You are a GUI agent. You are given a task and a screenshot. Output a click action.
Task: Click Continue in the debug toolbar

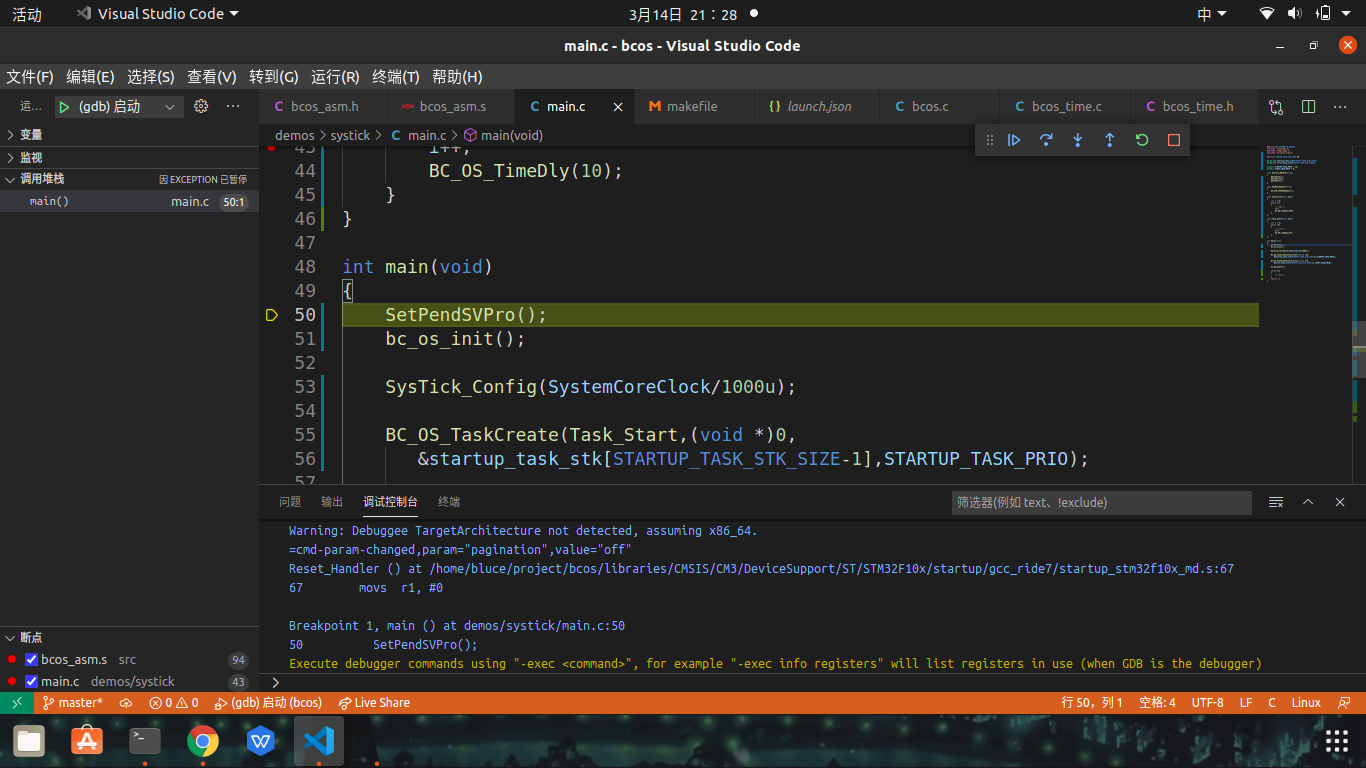pos(1014,141)
